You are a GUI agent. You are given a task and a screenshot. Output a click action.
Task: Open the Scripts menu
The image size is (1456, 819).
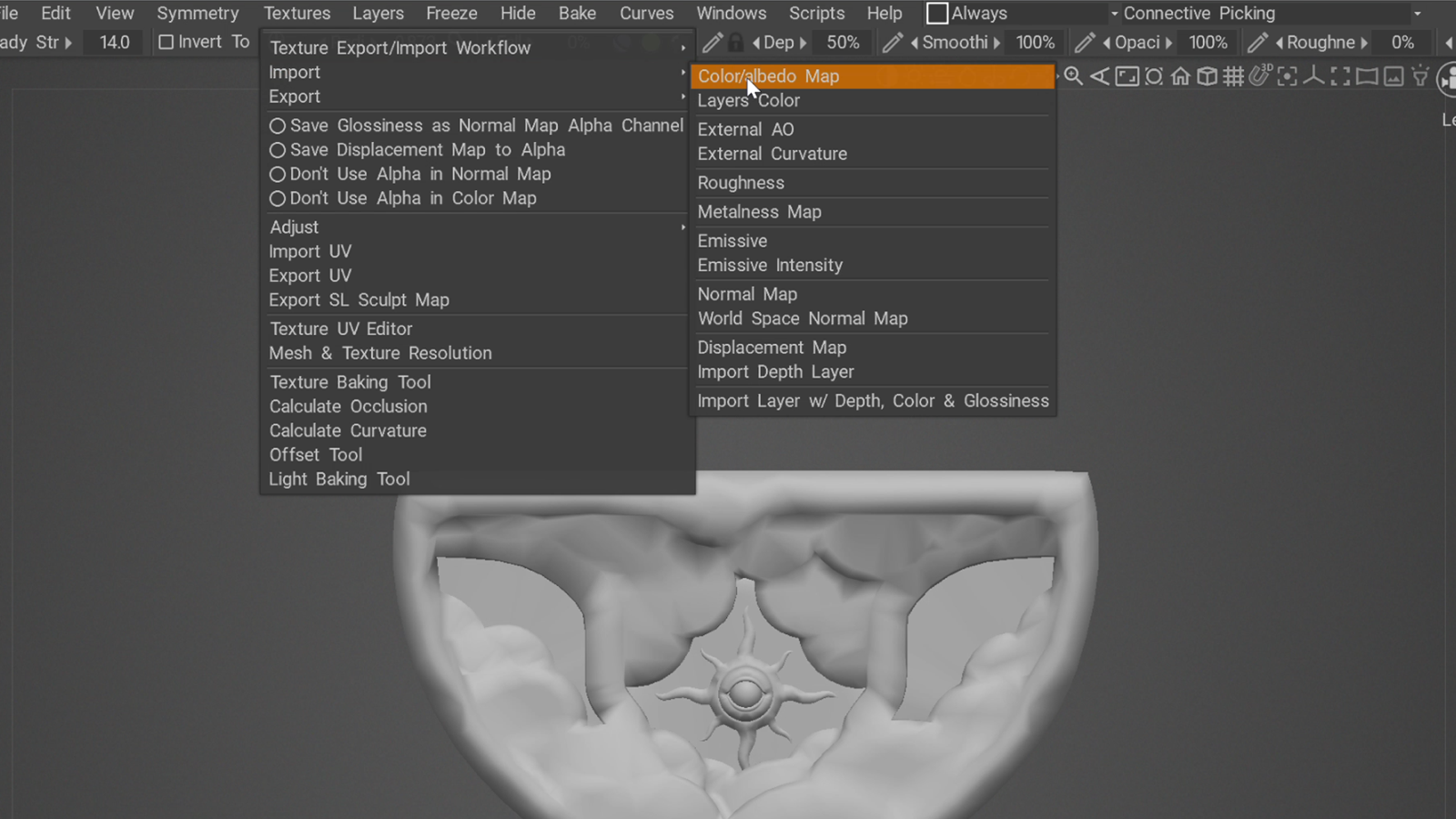point(816,14)
